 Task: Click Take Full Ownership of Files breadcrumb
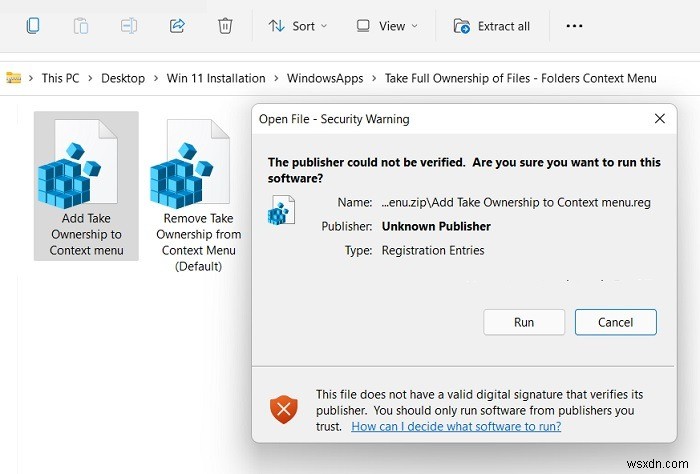pos(521,78)
